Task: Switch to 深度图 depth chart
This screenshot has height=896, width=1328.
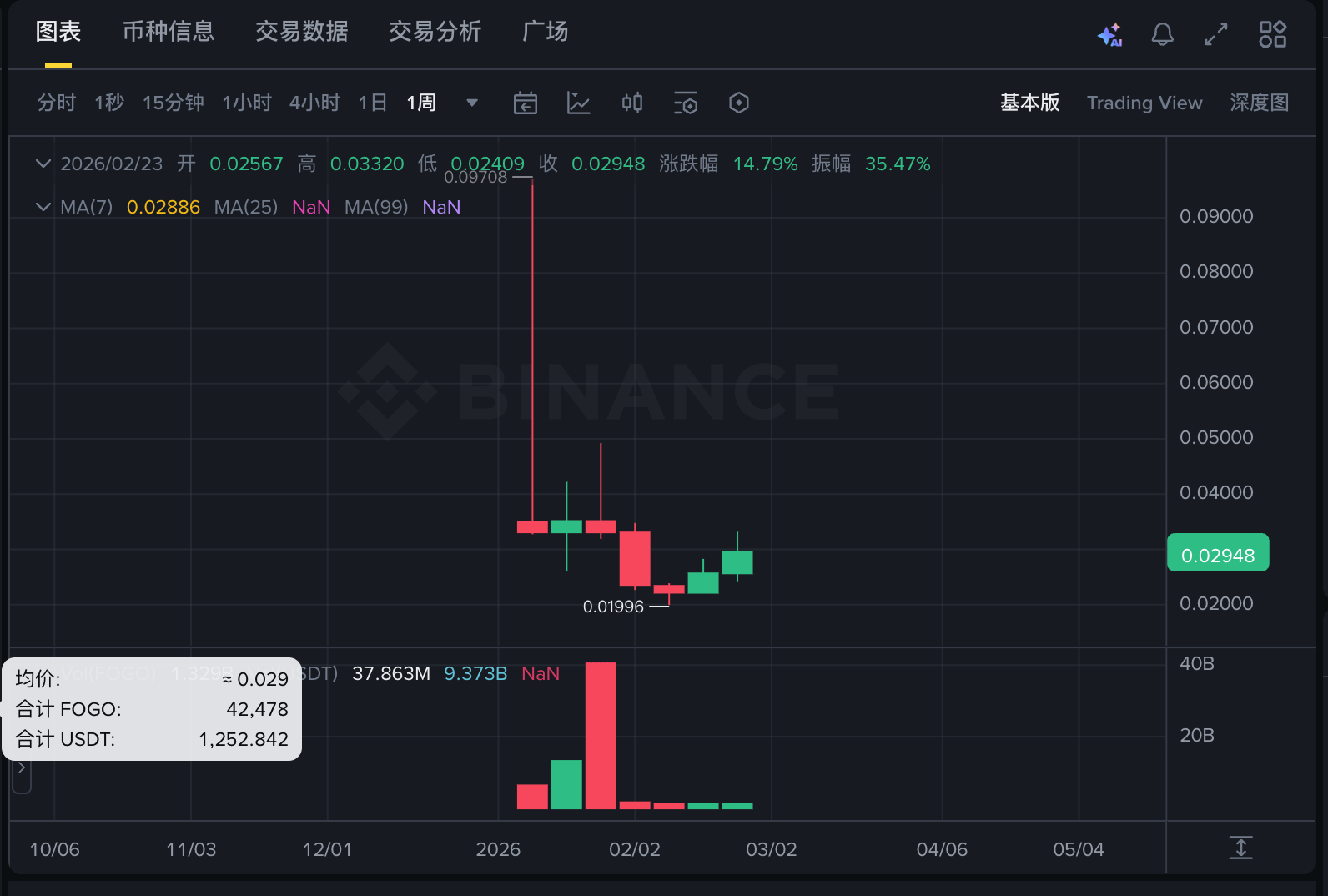Action: tap(1260, 103)
